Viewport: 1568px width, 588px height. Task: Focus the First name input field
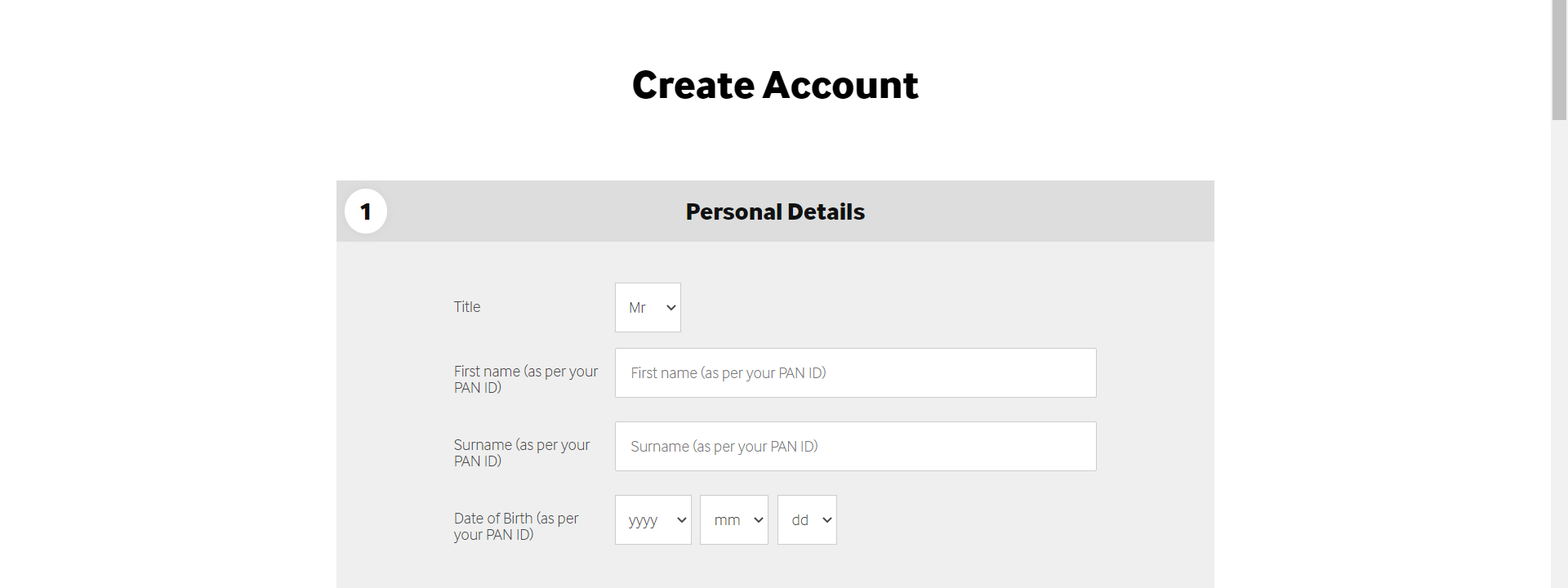click(855, 373)
